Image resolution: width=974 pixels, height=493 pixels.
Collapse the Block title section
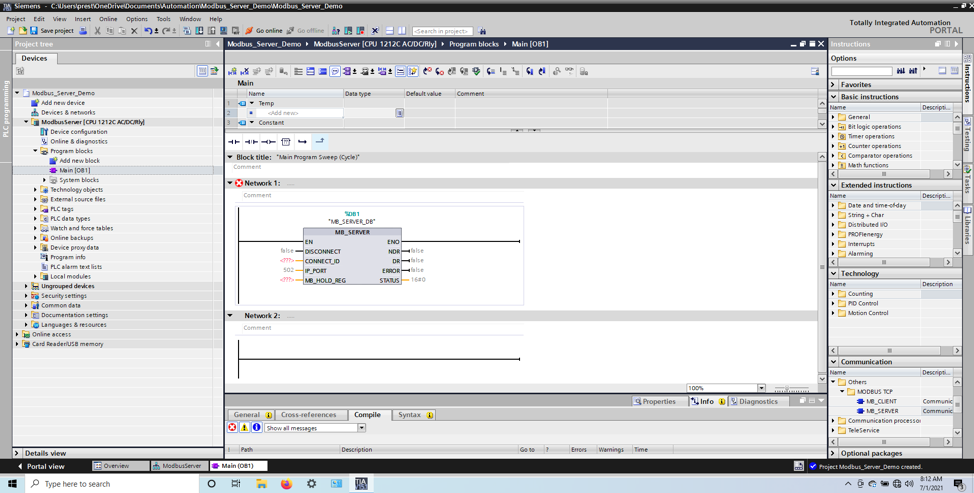pos(230,157)
